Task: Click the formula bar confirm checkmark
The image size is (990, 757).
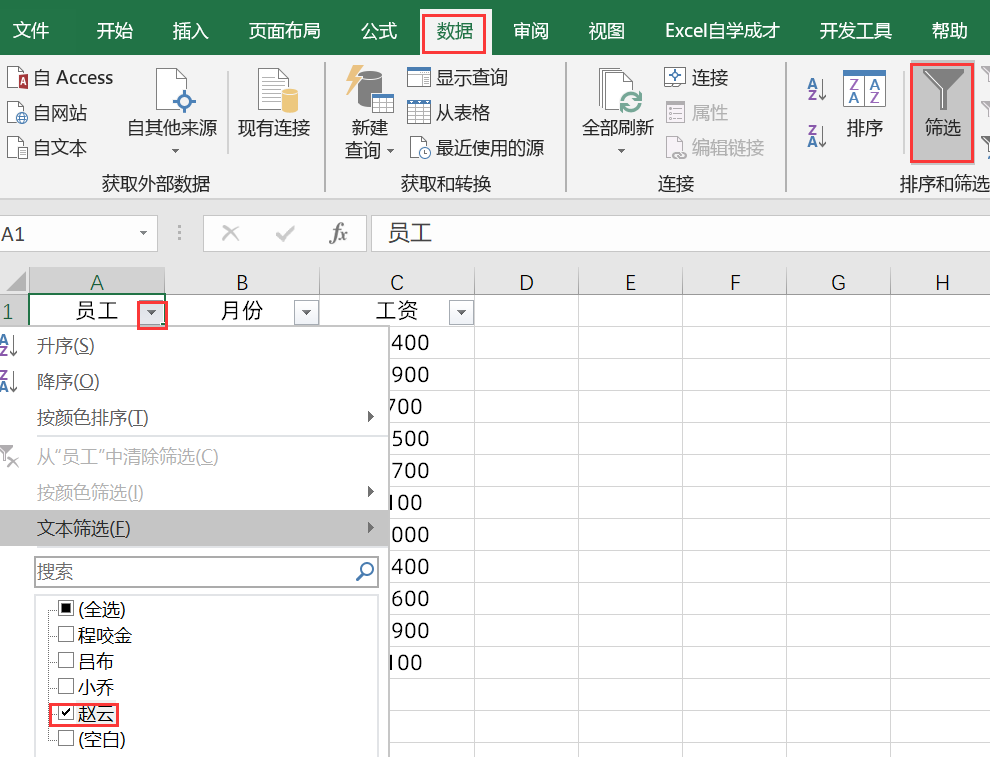Action: pos(285,234)
